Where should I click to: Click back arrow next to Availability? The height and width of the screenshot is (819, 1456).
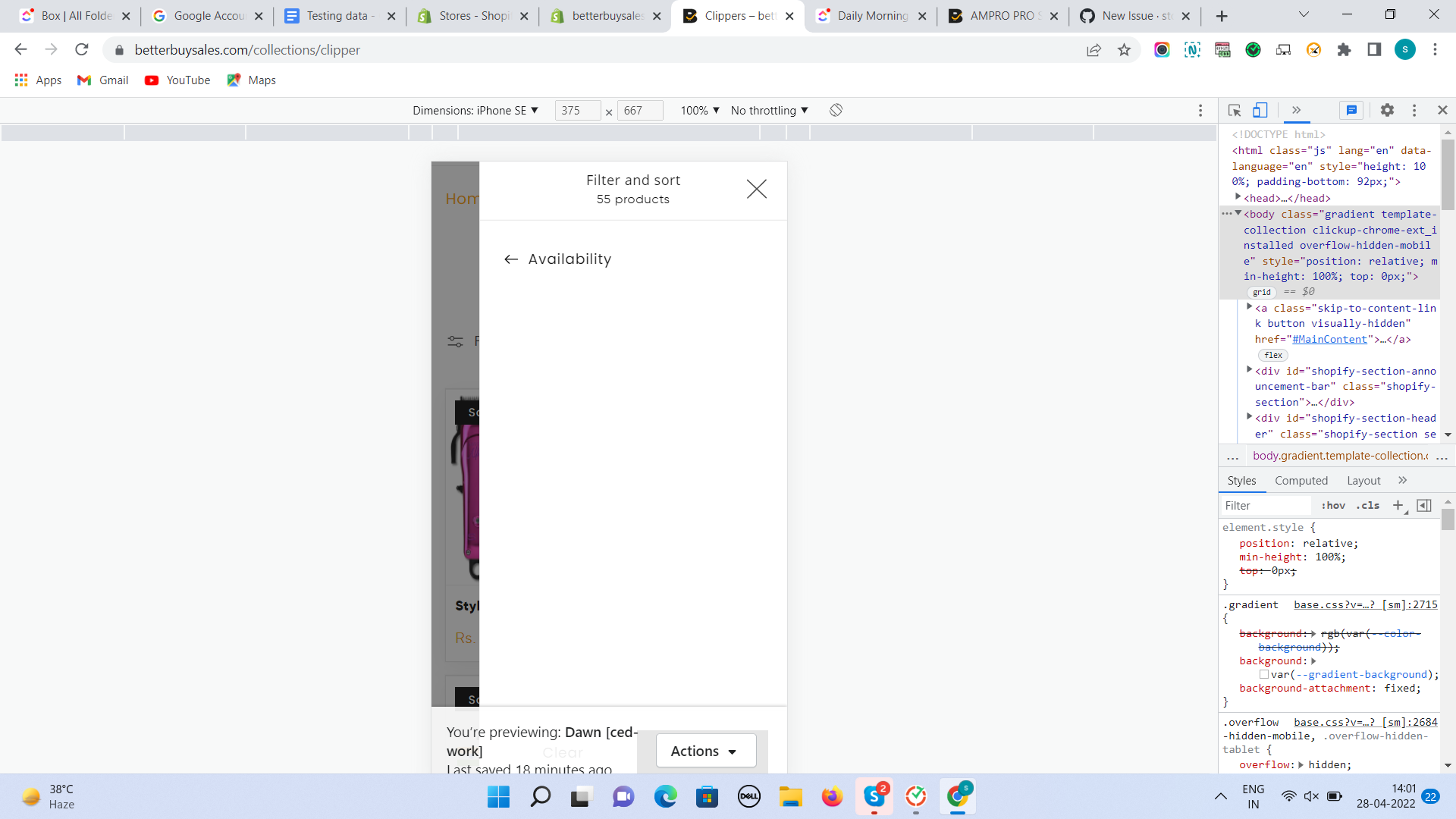[x=511, y=259]
